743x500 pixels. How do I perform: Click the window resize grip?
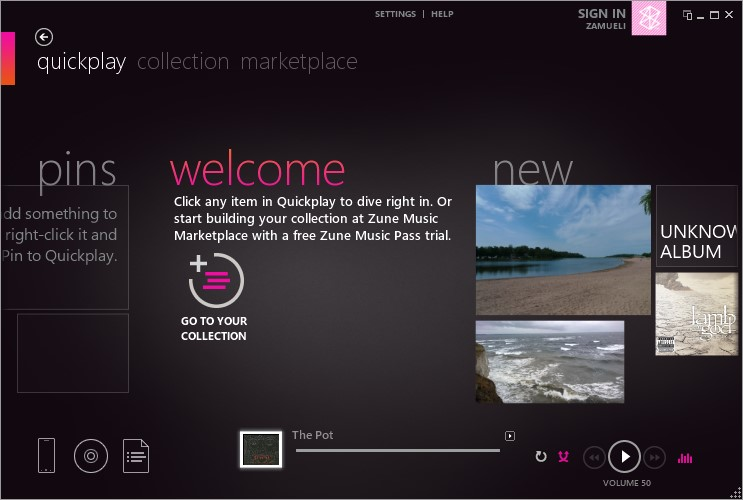pyautogui.click(x=735, y=493)
